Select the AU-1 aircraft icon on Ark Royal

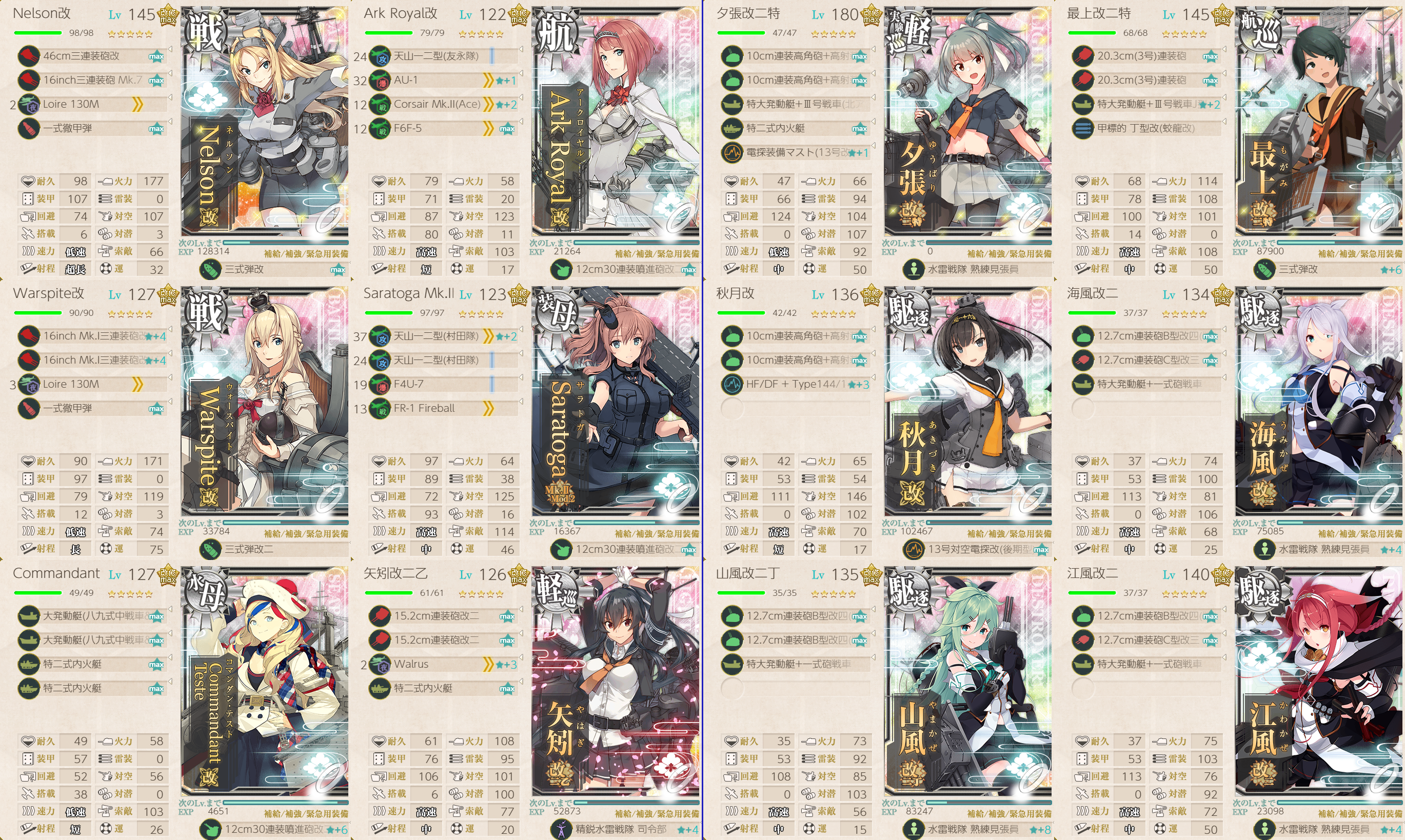pos(380,81)
